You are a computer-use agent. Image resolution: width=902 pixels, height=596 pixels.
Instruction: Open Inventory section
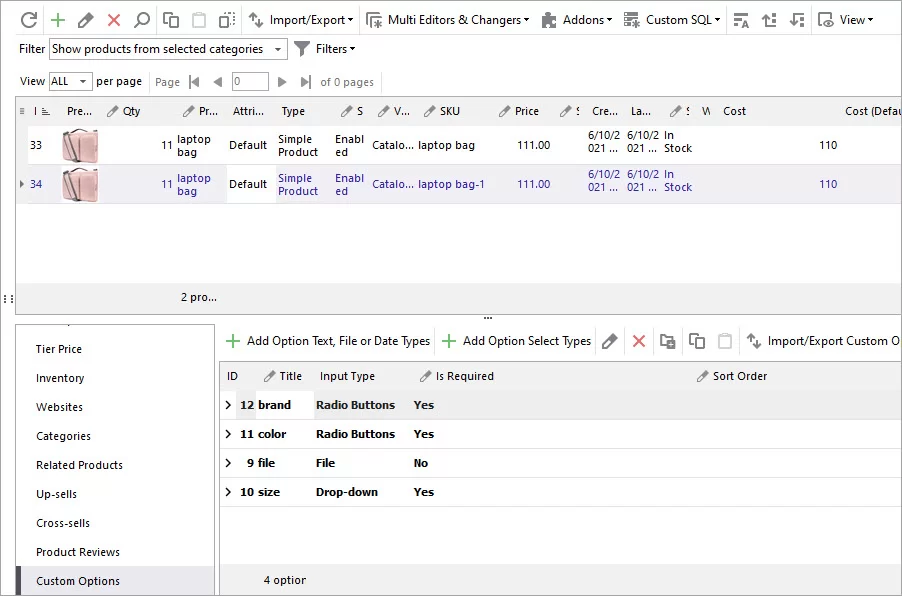(x=60, y=378)
